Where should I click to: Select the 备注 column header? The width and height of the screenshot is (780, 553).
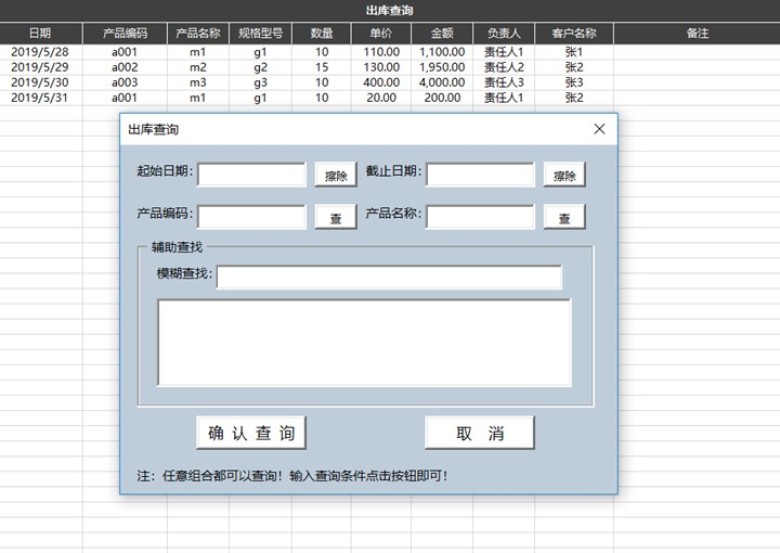tap(697, 33)
